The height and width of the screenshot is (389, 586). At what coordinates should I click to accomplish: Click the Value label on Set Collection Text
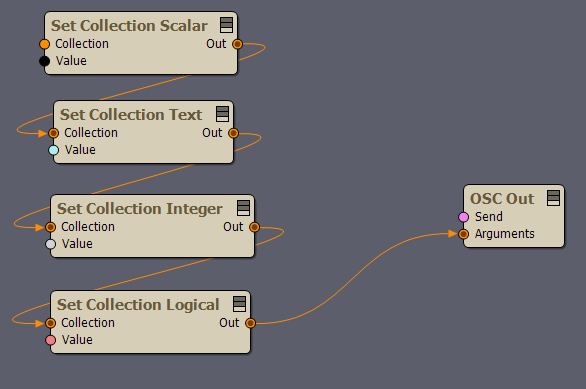[80, 150]
